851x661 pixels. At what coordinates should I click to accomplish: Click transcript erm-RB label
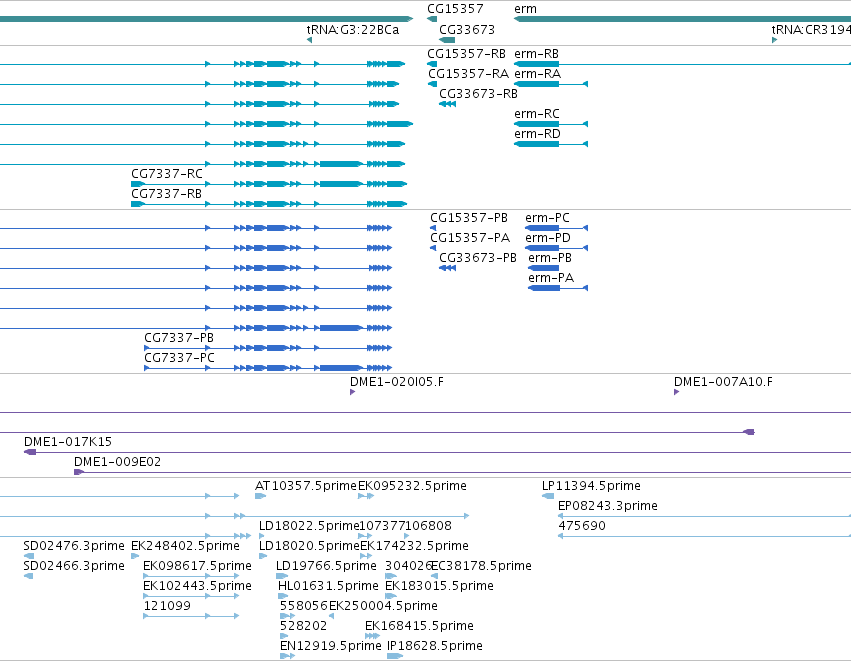point(536,54)
